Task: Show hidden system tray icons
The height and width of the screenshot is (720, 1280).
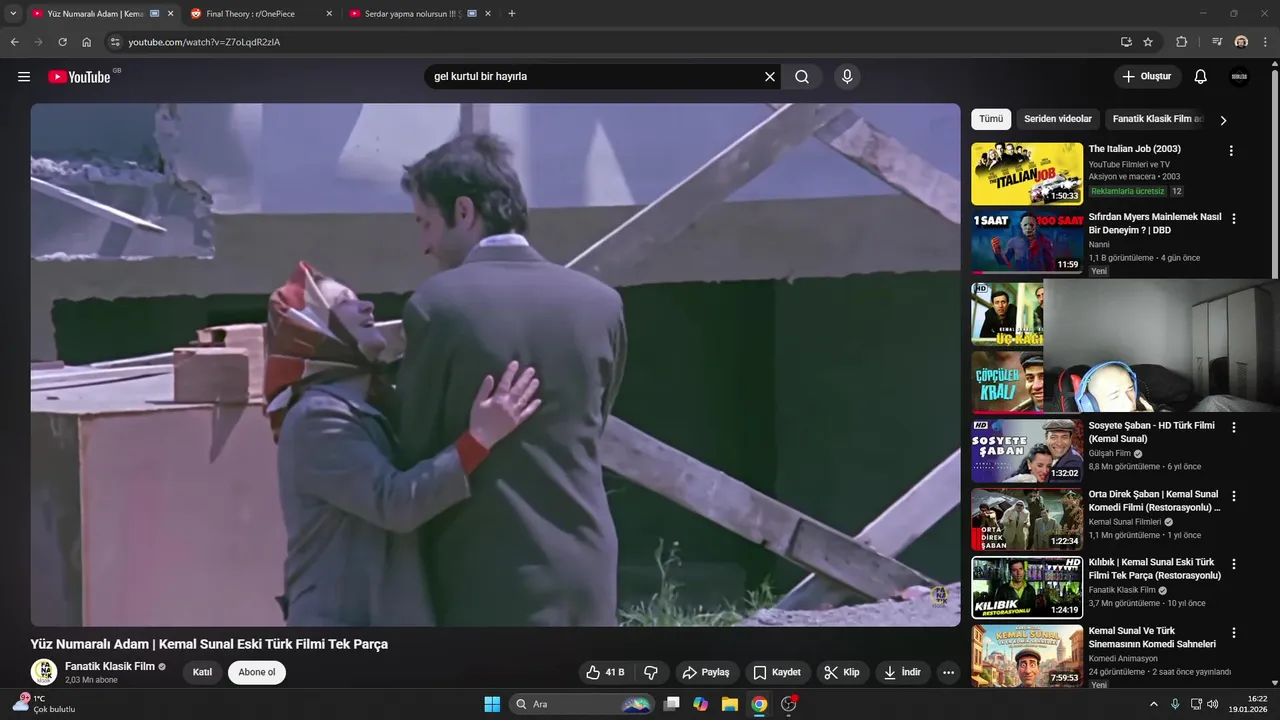Action: point(1155,704)
